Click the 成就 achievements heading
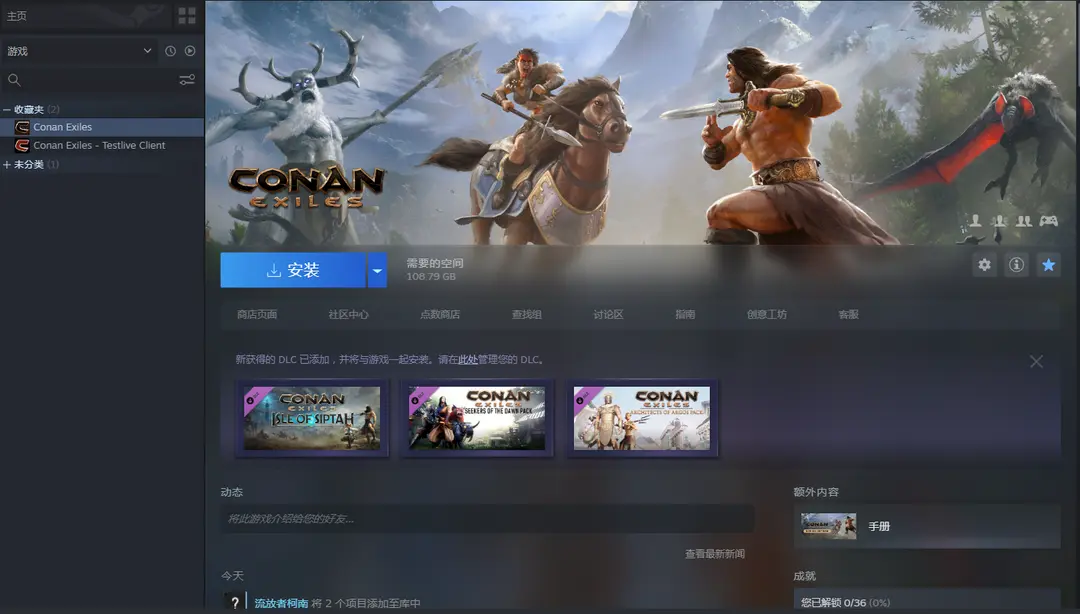The image size is (1080, 614). pos(804,575)
